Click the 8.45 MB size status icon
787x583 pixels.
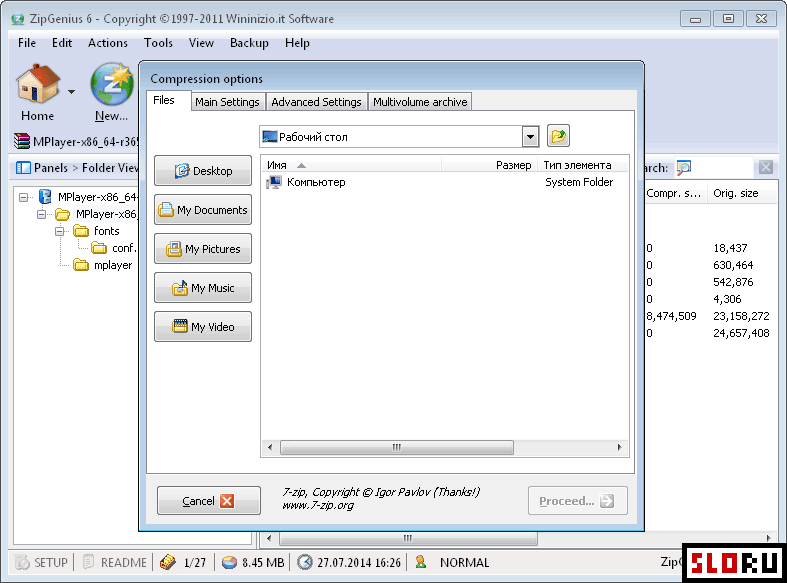229,562
